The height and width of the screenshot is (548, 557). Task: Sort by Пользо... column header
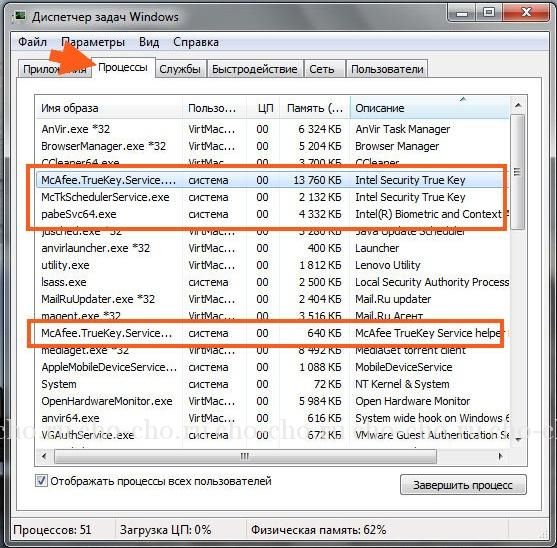(x=214, y=108)
